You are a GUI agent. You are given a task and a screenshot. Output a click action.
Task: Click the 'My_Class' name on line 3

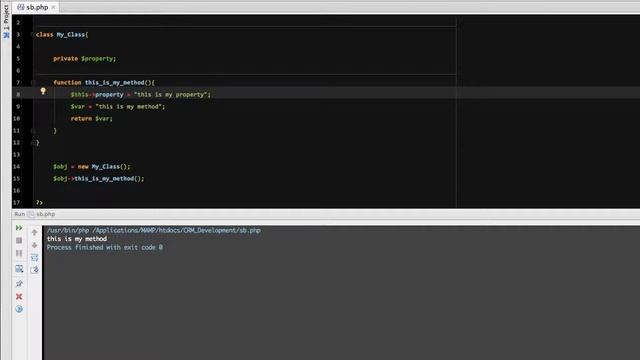tap(71, 35)
